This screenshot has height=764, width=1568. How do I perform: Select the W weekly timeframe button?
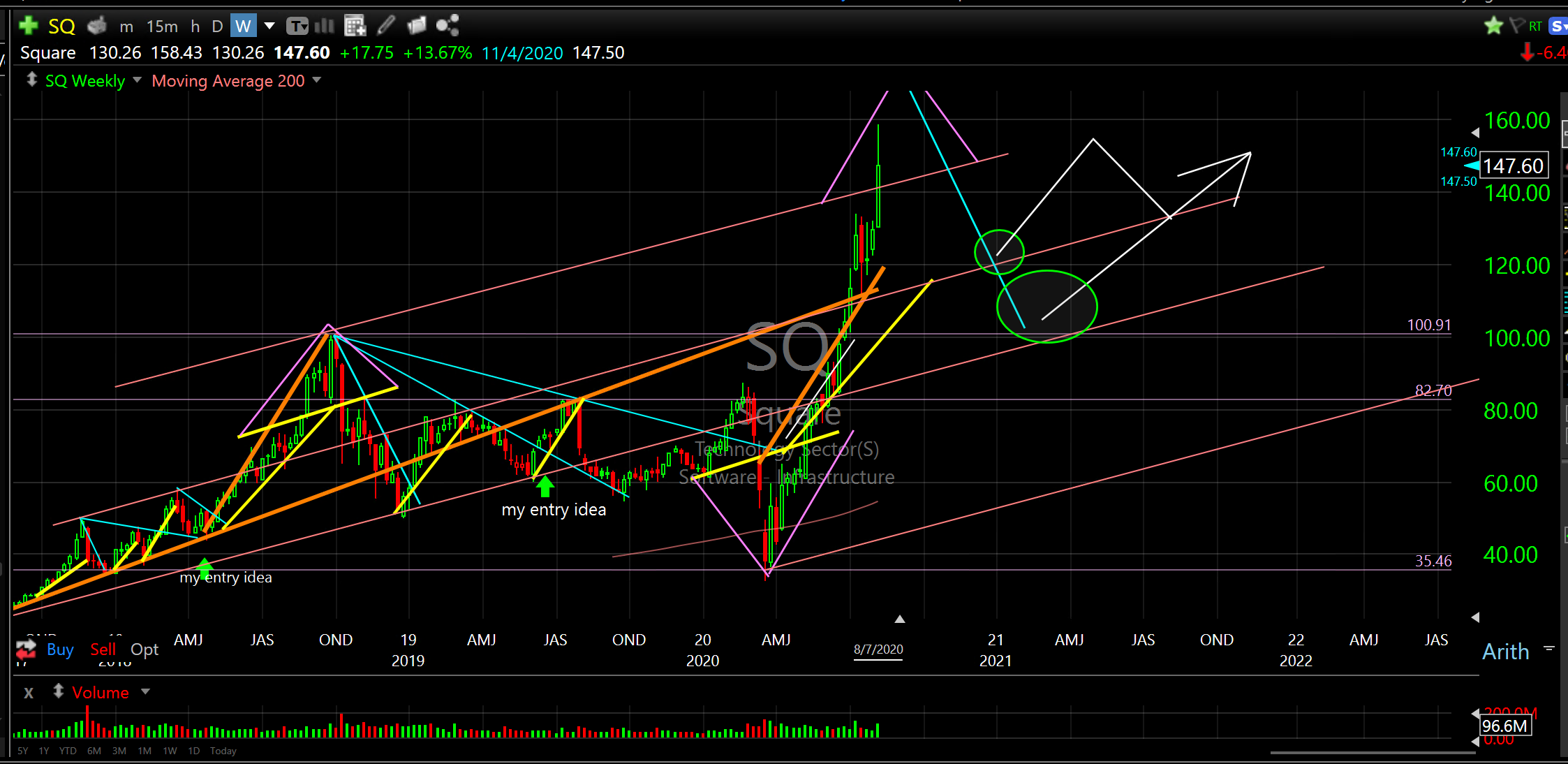tap(243, 27)
